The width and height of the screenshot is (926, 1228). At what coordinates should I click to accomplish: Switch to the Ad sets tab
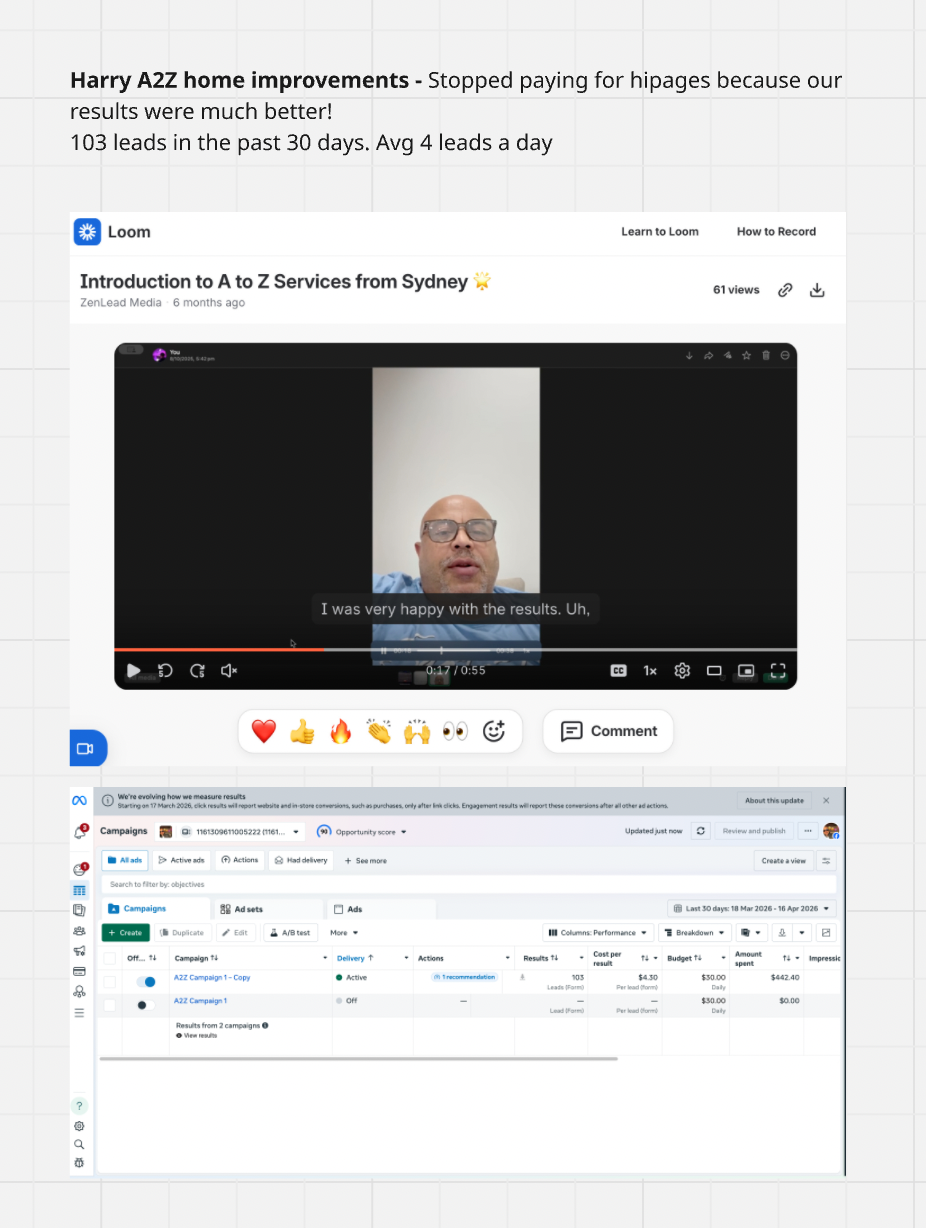tap(268, 909)
